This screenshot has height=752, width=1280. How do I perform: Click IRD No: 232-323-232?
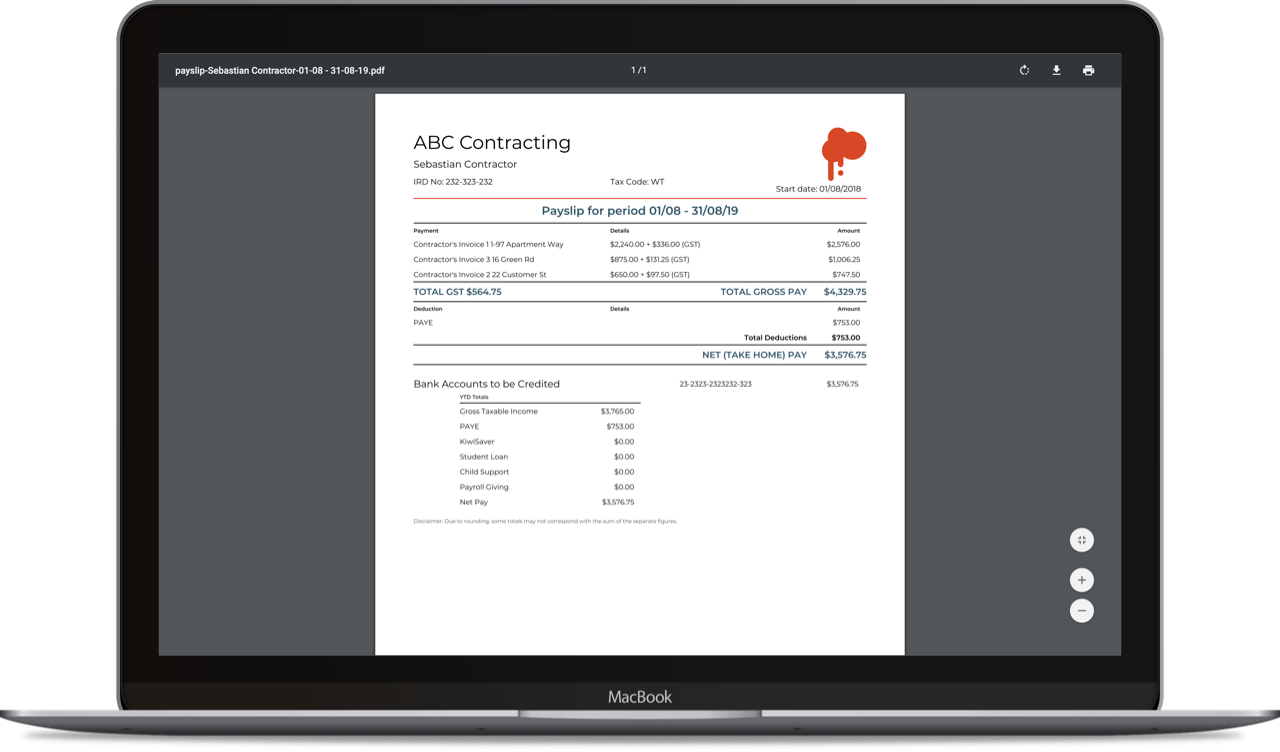coord(453,182)
